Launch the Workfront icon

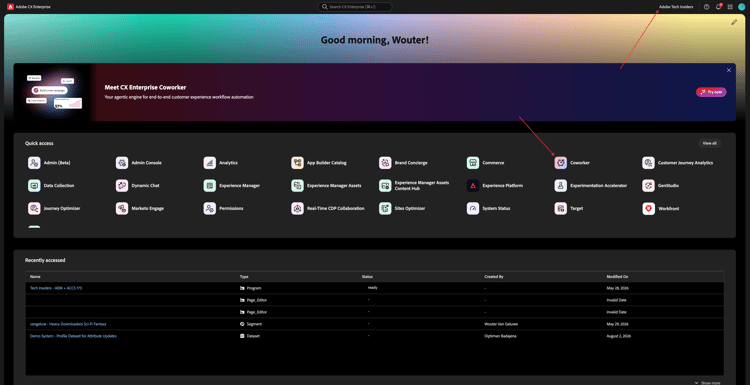point(649,209)
